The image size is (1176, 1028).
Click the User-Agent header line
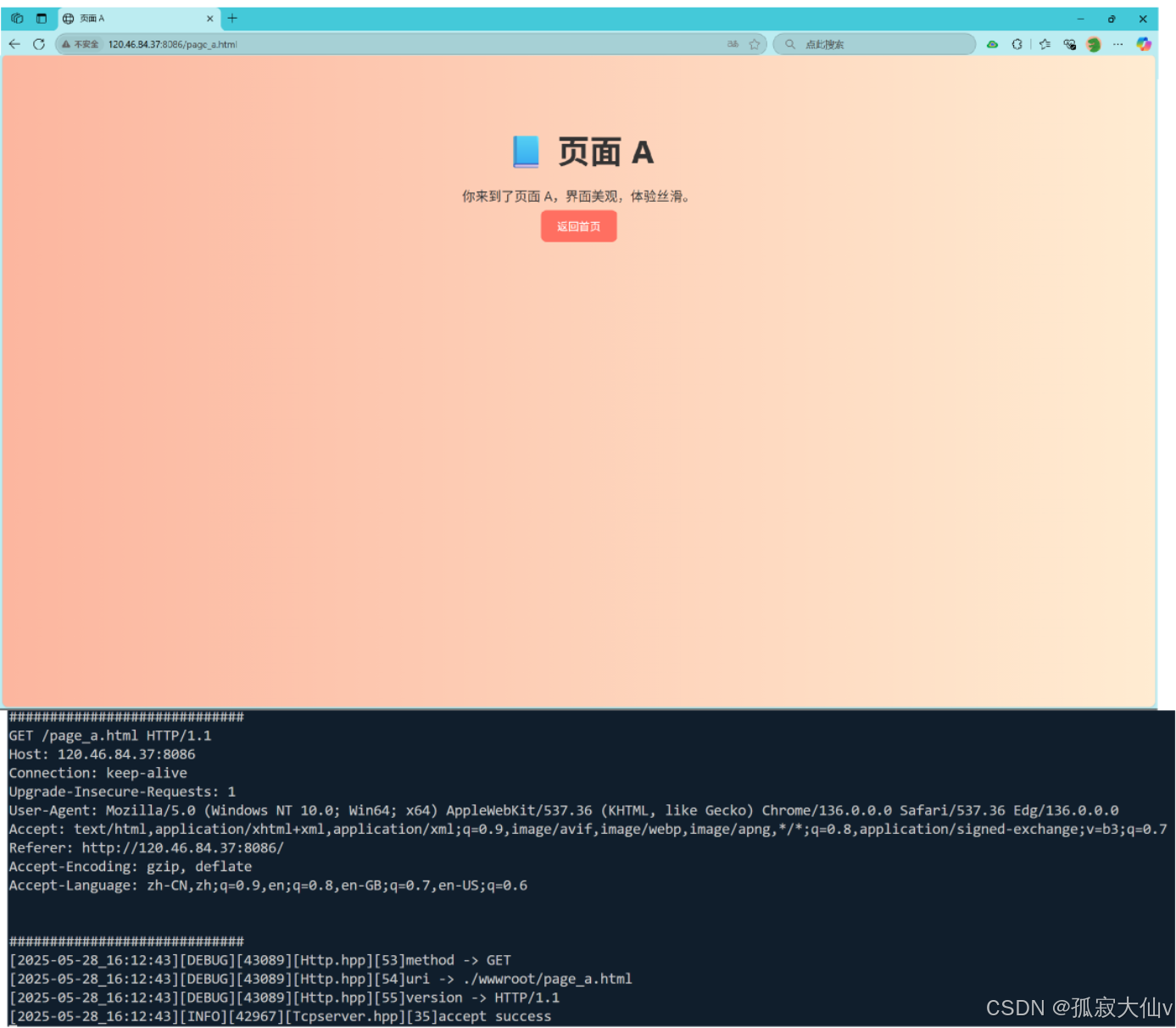(x=564, y=810)
